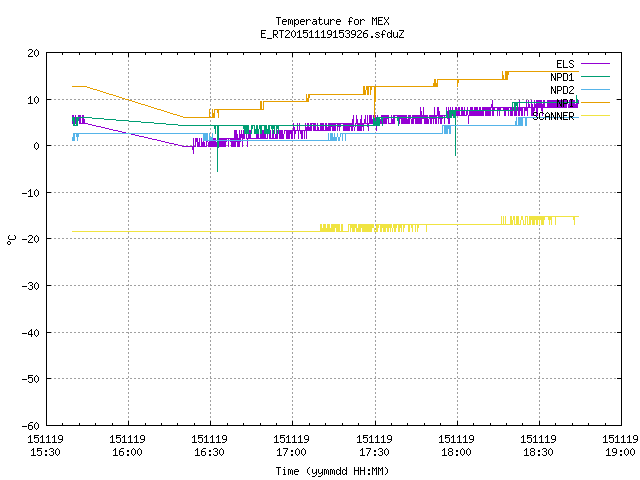Click the x-axis label '151119 16:00'

[x=127, y=446]
